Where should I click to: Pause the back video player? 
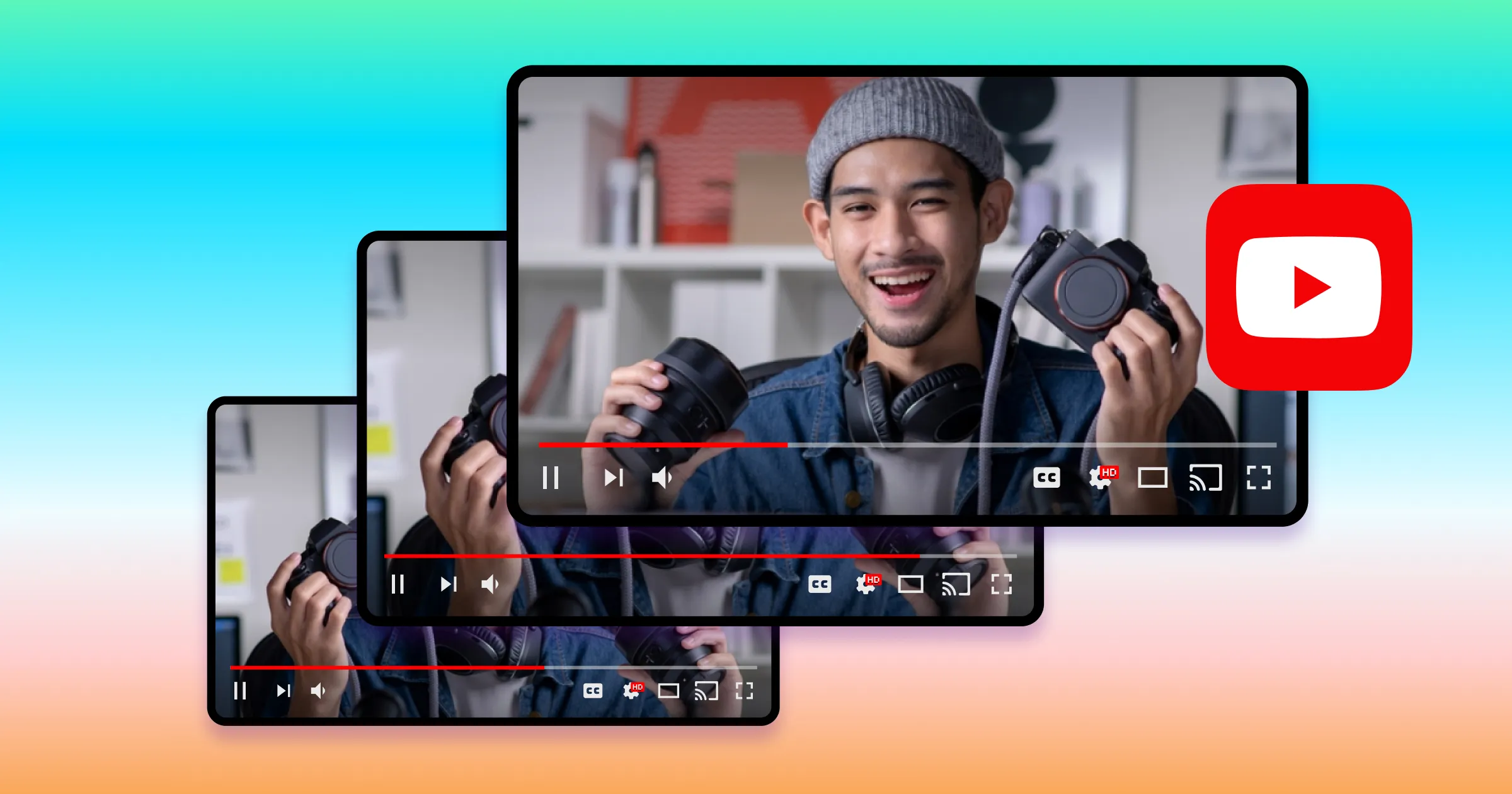click(239, 691)
